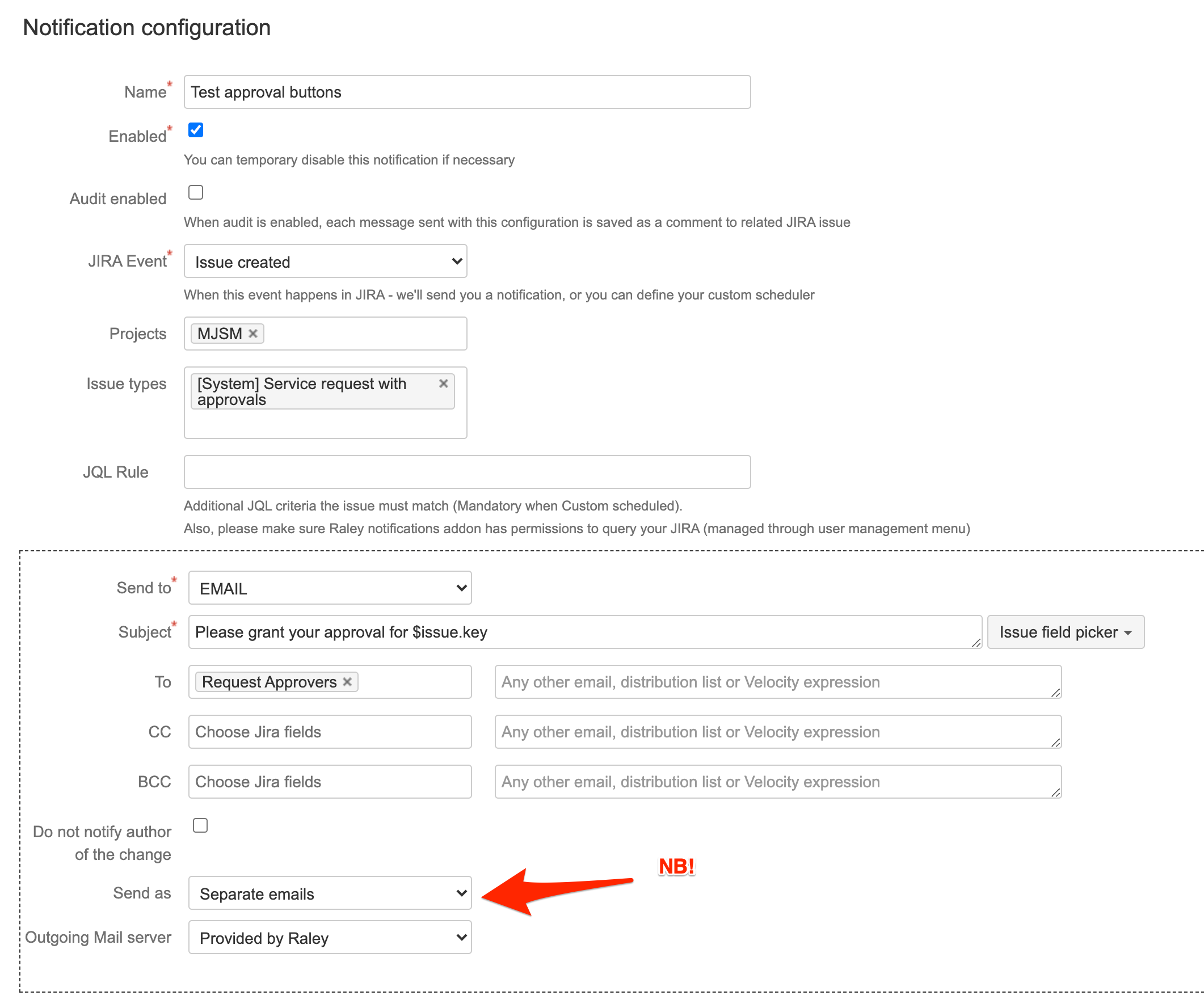Open the JIRA Event dropdown
This screenshot has width=1204, height=1004.
pos(325,261)
